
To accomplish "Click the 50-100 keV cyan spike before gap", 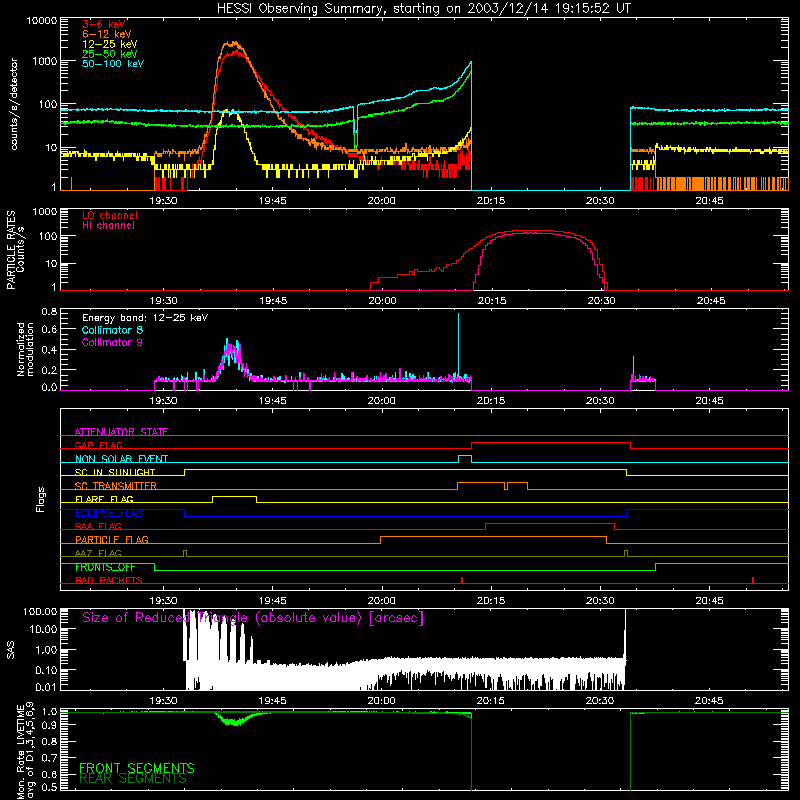I will coord(470,63).
